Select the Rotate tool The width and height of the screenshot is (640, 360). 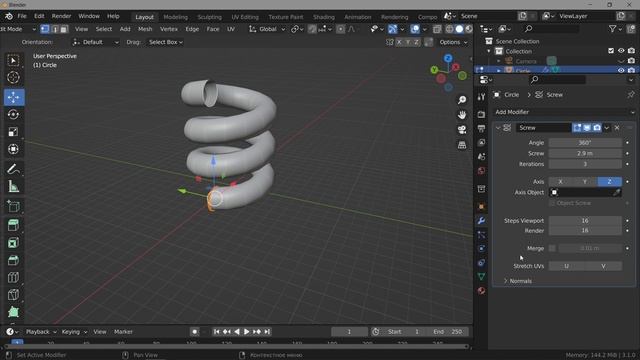tap(13, 114)
